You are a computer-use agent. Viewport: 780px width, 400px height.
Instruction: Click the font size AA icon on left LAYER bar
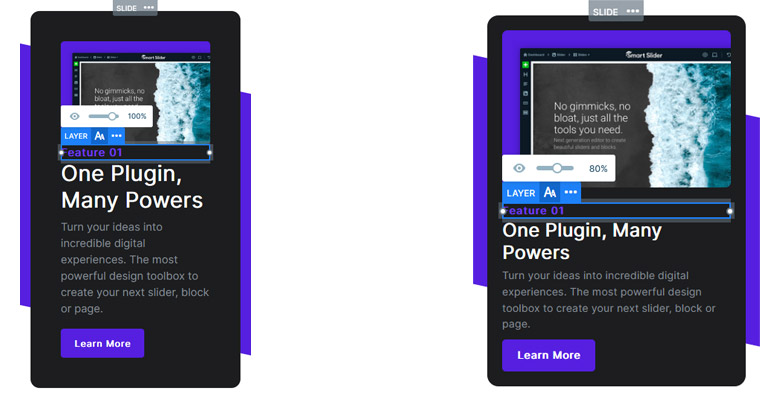tap(99, 136)
